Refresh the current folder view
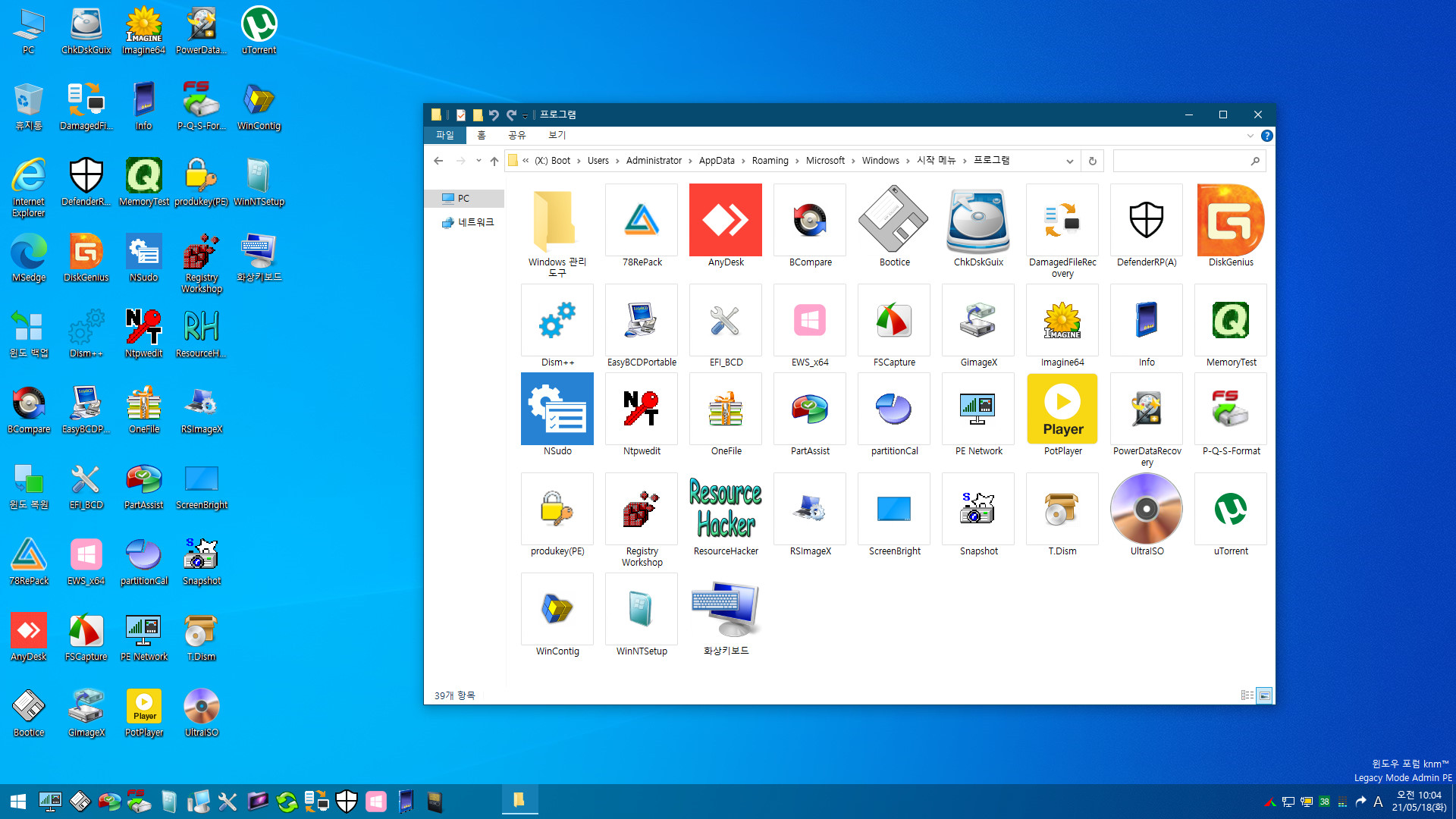The height and width of the screenshot is (819, 1456). 1092,161
